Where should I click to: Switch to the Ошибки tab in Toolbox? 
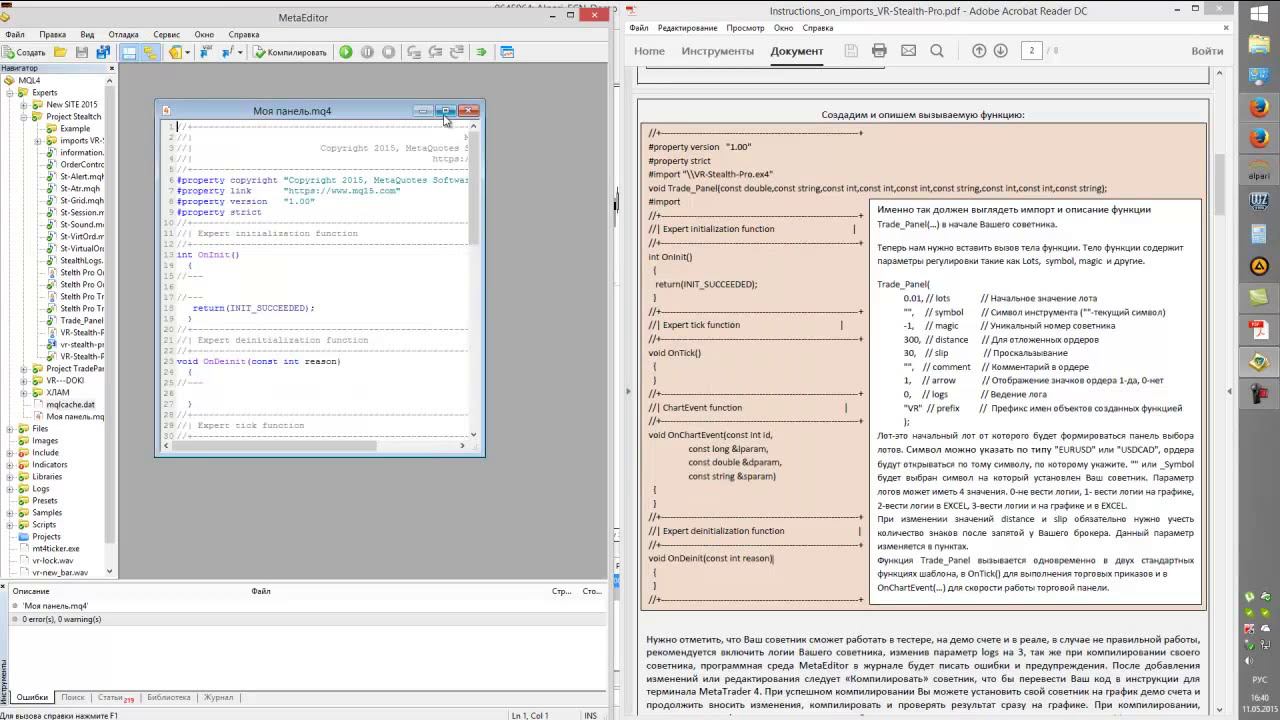pos(32,697)
